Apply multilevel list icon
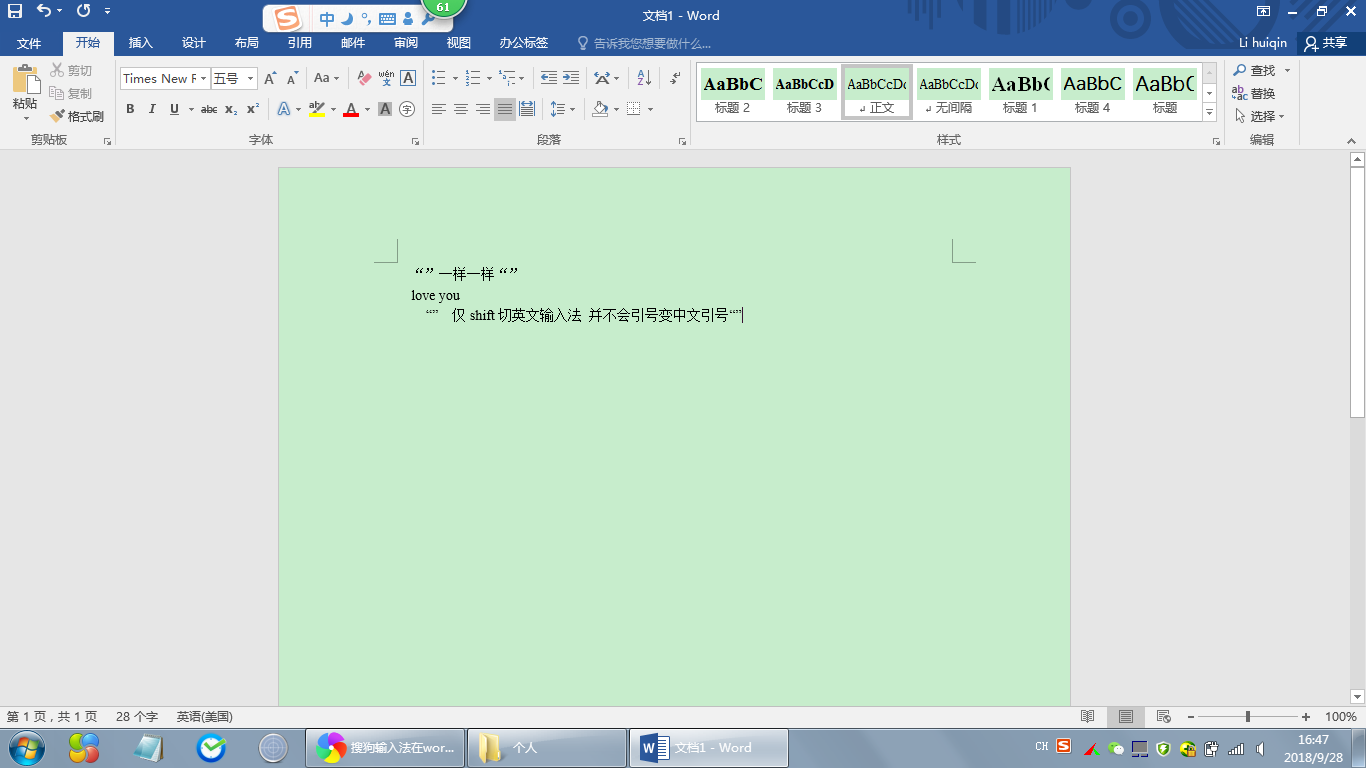1366x768 pixels. click(x=507, y=78)
